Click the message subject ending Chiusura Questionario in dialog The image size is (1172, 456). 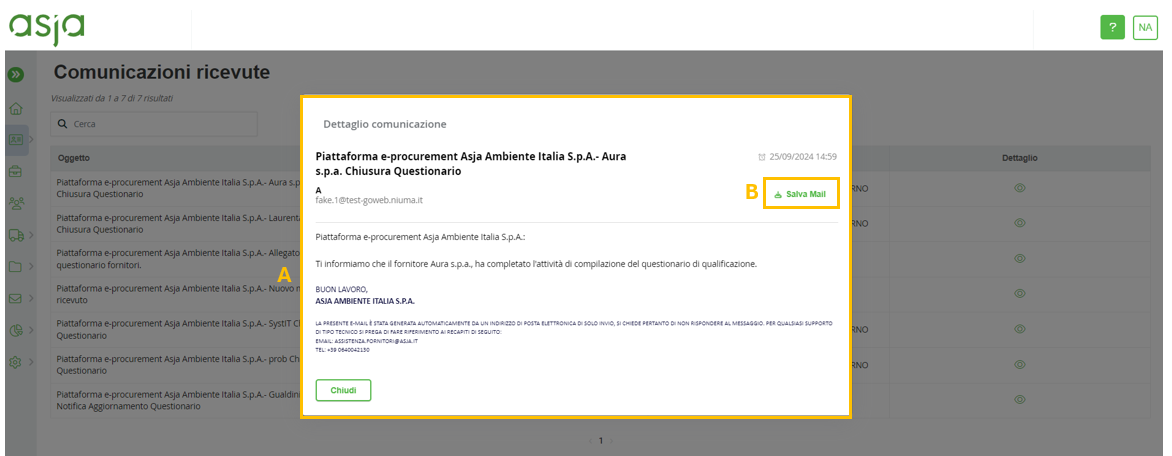pyautogui.click(x=471, y=164)
